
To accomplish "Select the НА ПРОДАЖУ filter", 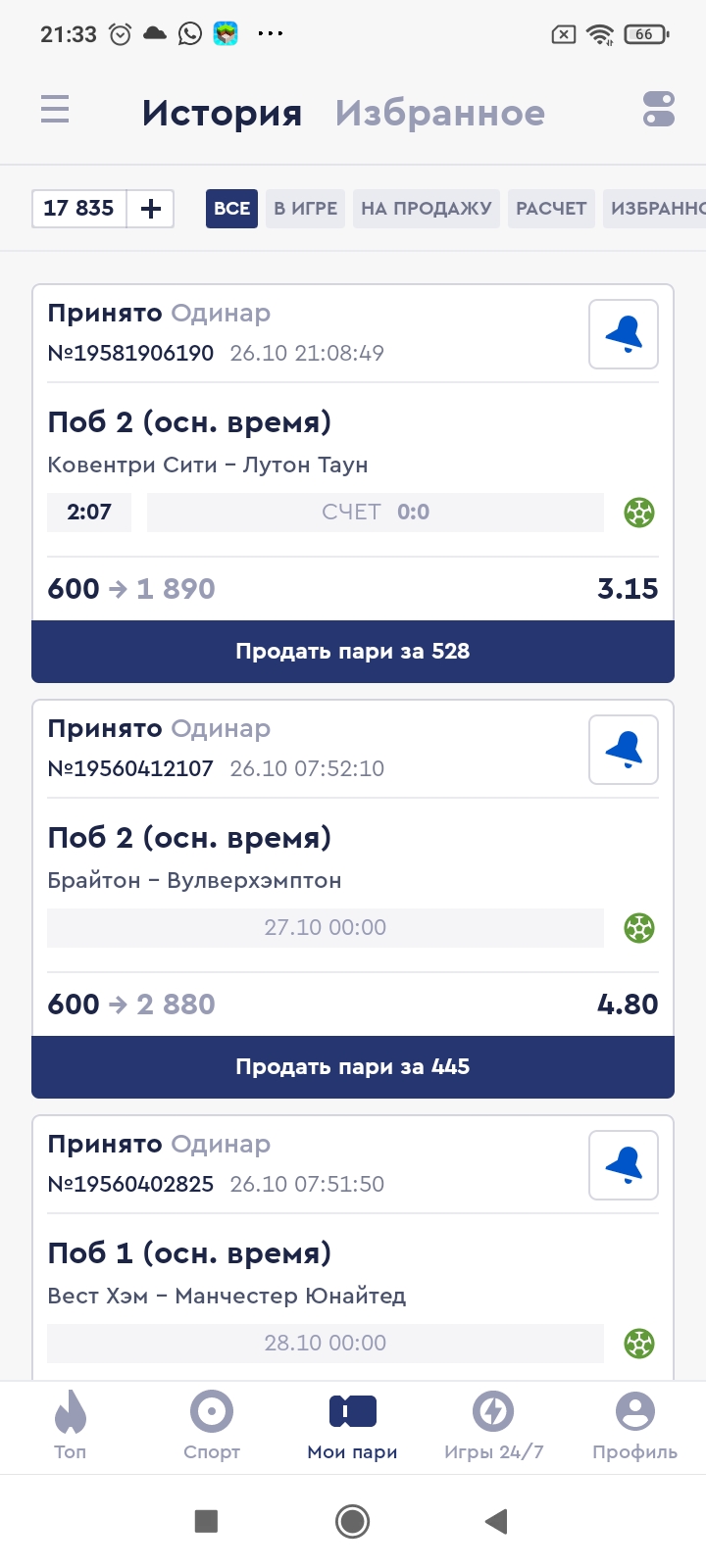I will tap(427, 209).
